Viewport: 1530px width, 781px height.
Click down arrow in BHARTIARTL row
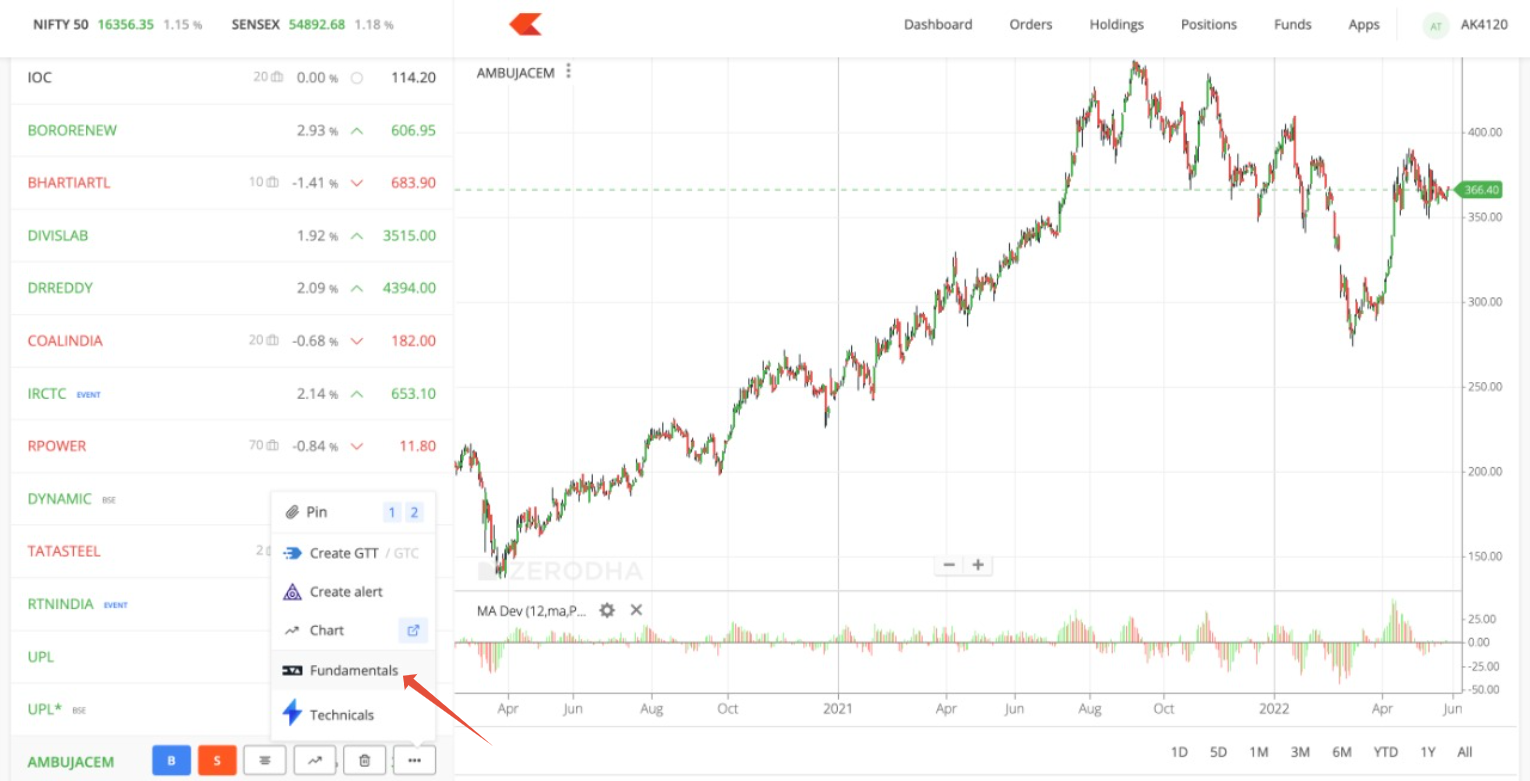(x=357, y=183)
